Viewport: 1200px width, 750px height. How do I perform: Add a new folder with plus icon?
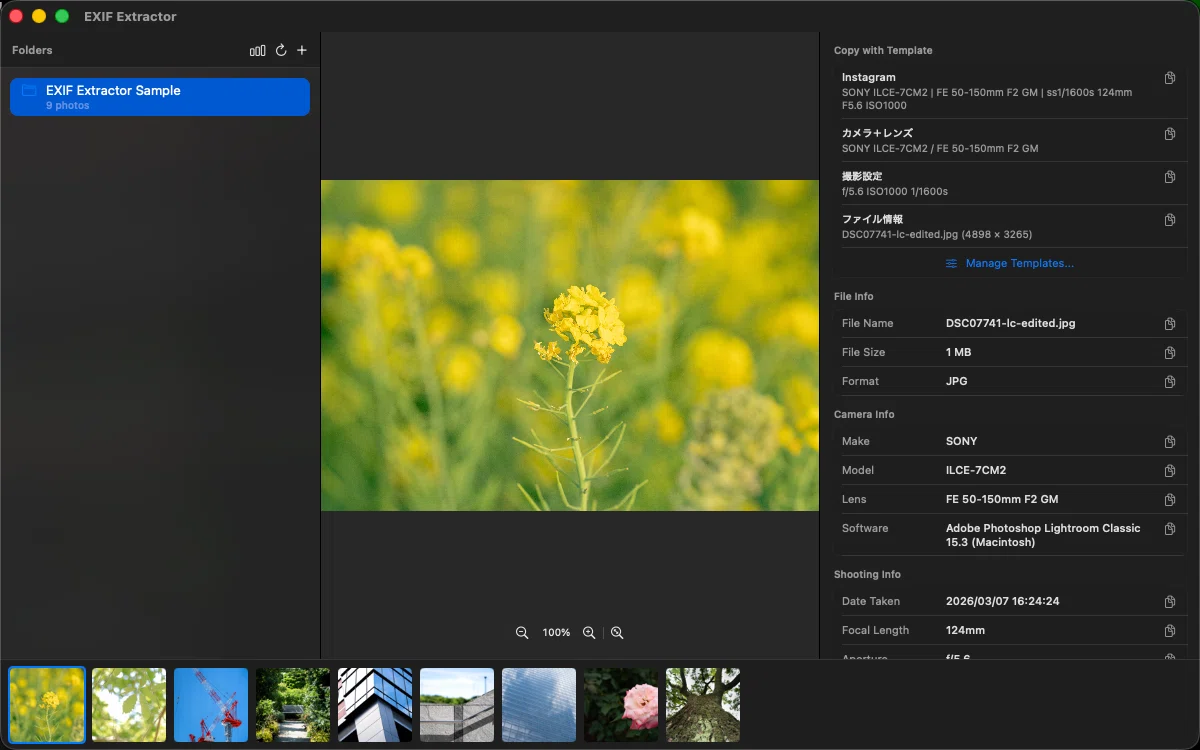302,50
